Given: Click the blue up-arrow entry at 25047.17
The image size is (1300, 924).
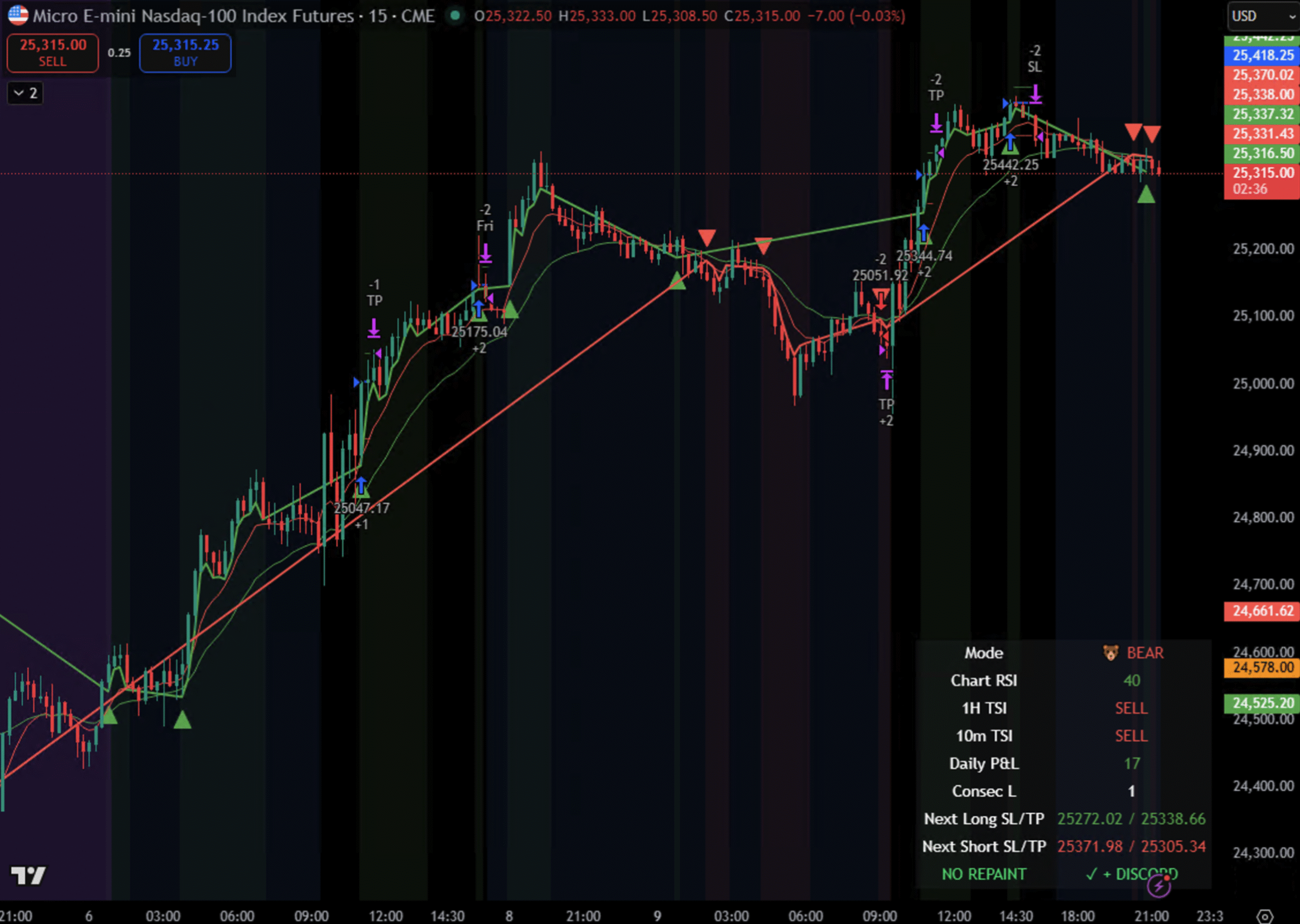Looking at the screenshot, I should tap(361, 485).
